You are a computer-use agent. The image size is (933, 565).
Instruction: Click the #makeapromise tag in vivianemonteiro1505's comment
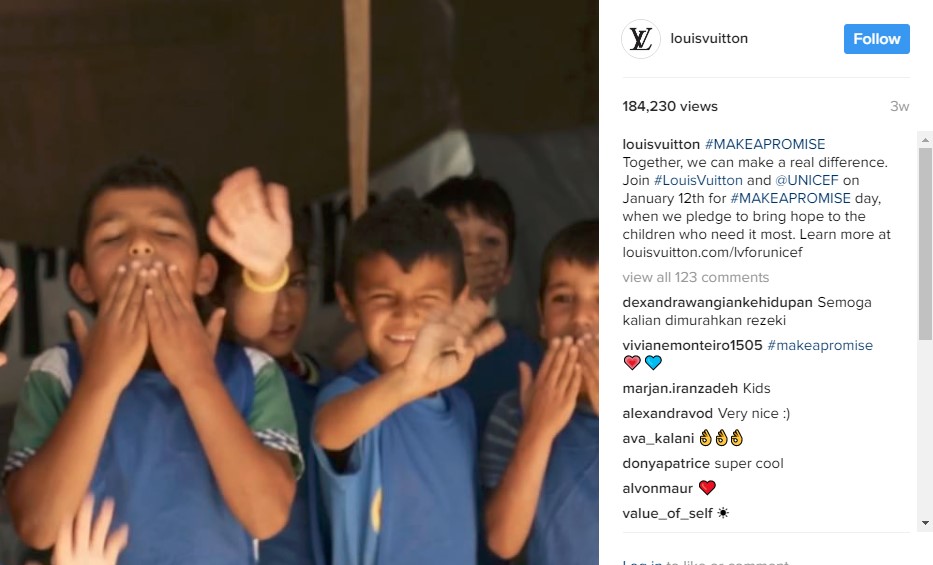[x=820, y=346]
